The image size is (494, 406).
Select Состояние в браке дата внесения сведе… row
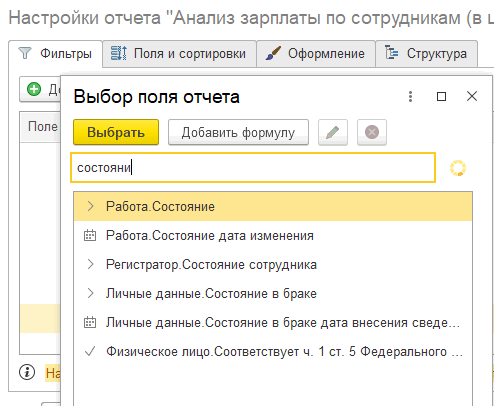pyautogui.click(x=273, y=322)
